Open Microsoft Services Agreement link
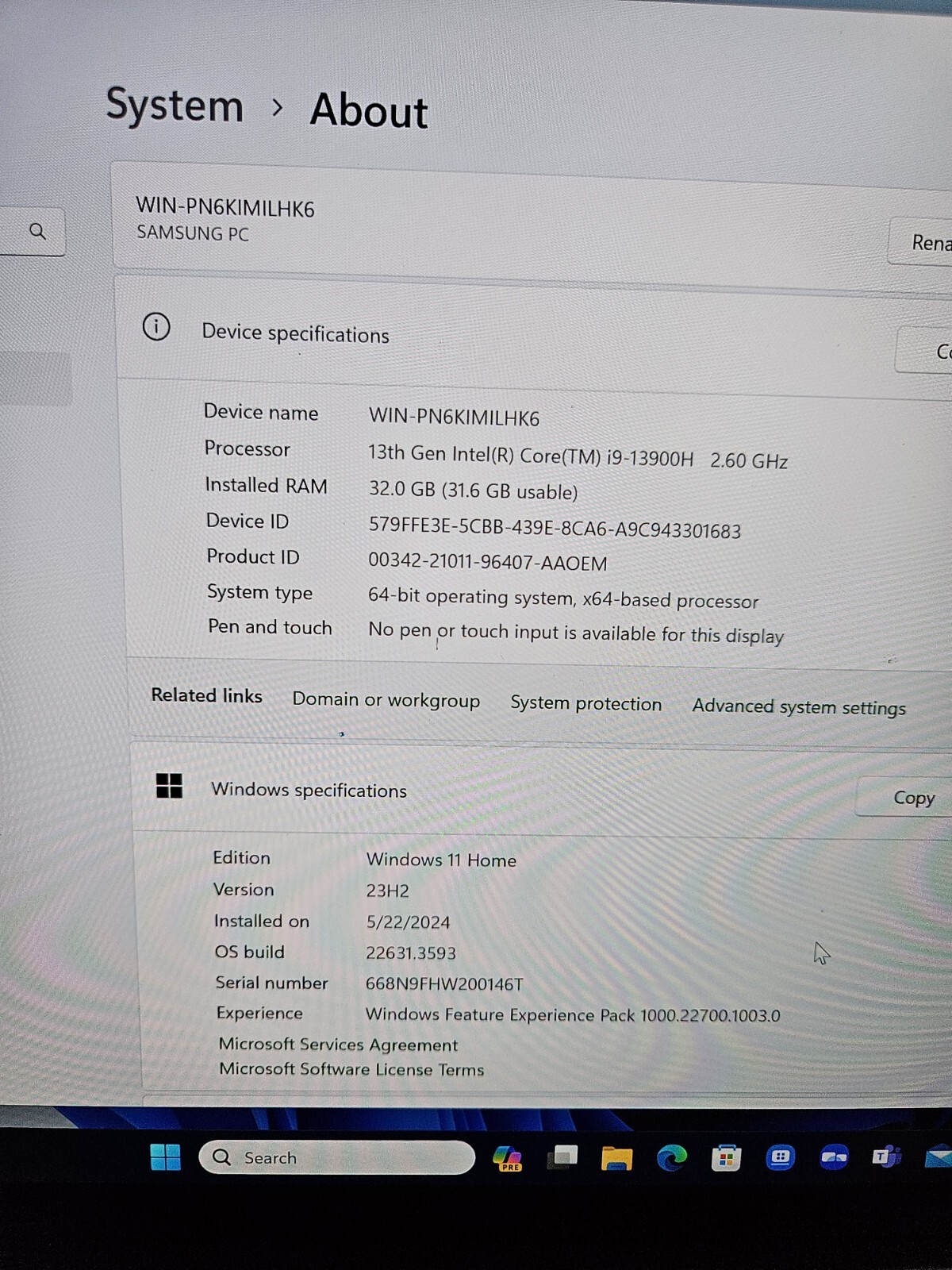The image size is (952, 1270). (339, 1045)
